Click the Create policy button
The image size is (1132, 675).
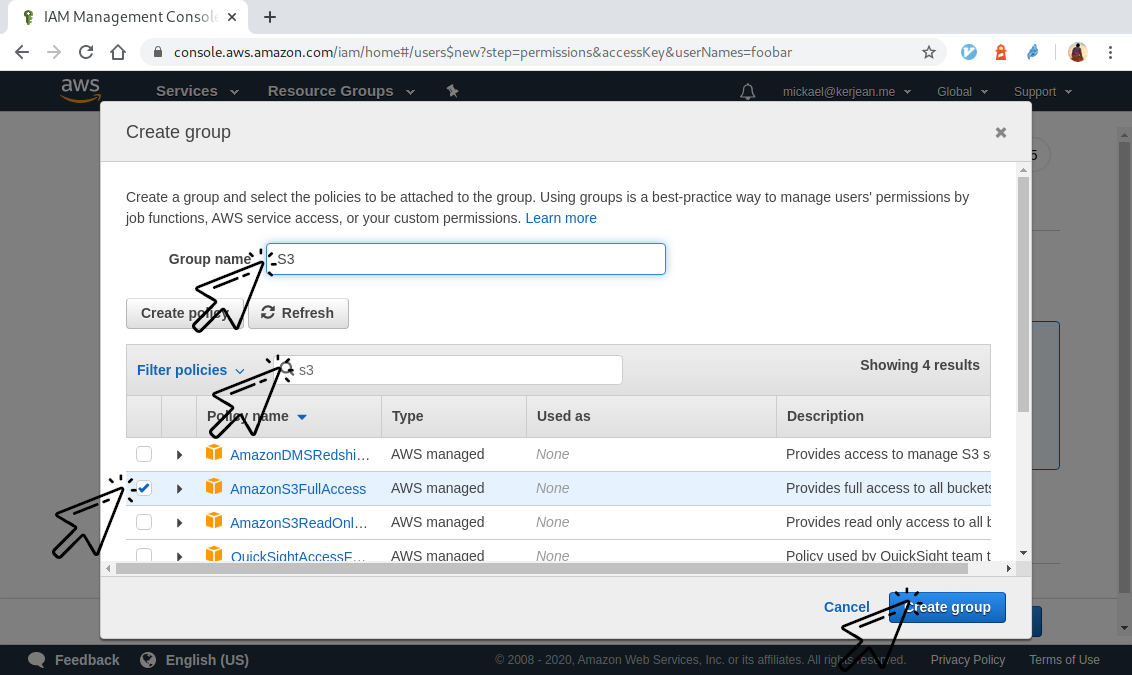[x=185, y=313]
